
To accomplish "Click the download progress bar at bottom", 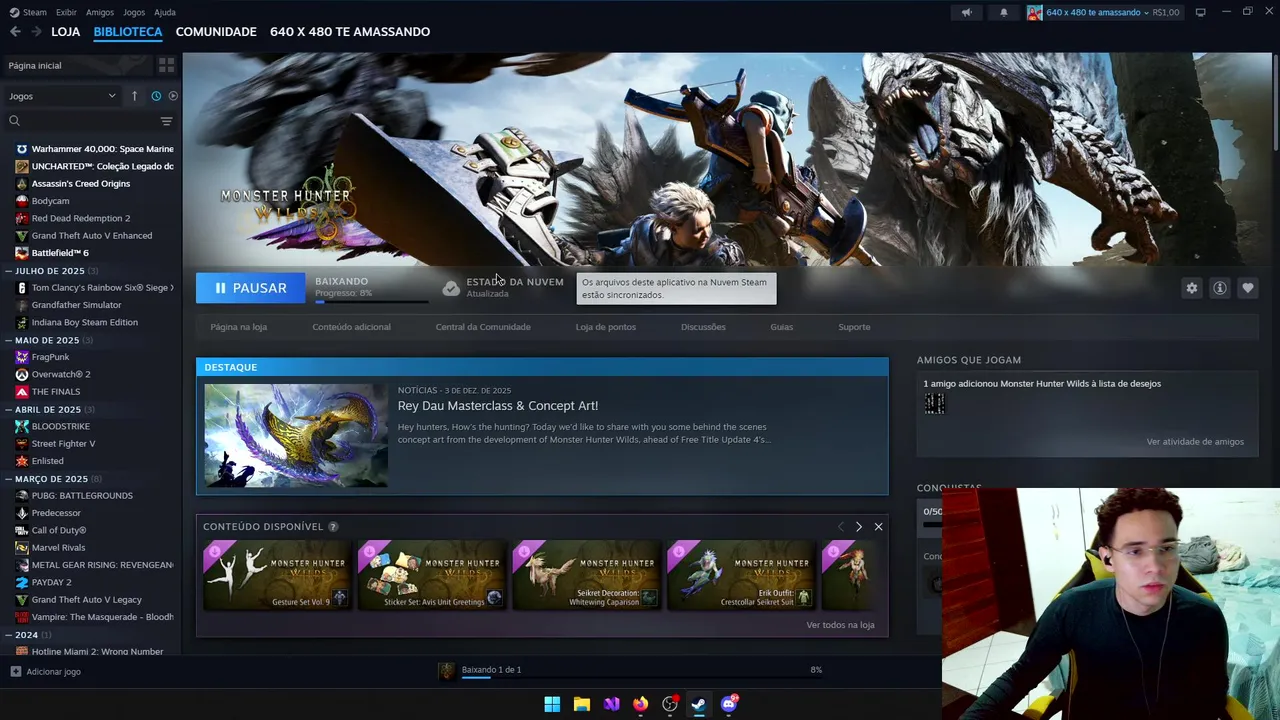I will (642, 677).
